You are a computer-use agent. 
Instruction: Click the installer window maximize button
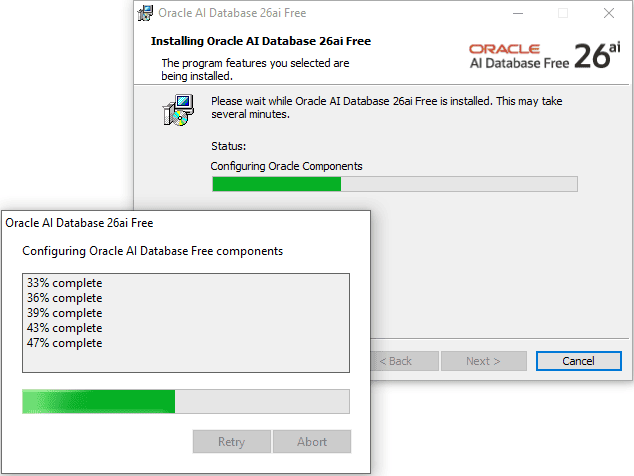tap(562, 14)
